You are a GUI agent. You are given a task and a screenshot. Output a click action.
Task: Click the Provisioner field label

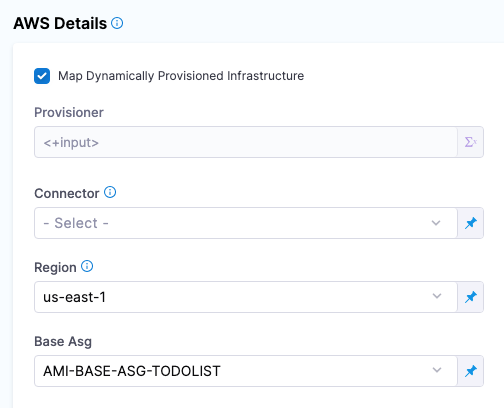coord(69,112)
